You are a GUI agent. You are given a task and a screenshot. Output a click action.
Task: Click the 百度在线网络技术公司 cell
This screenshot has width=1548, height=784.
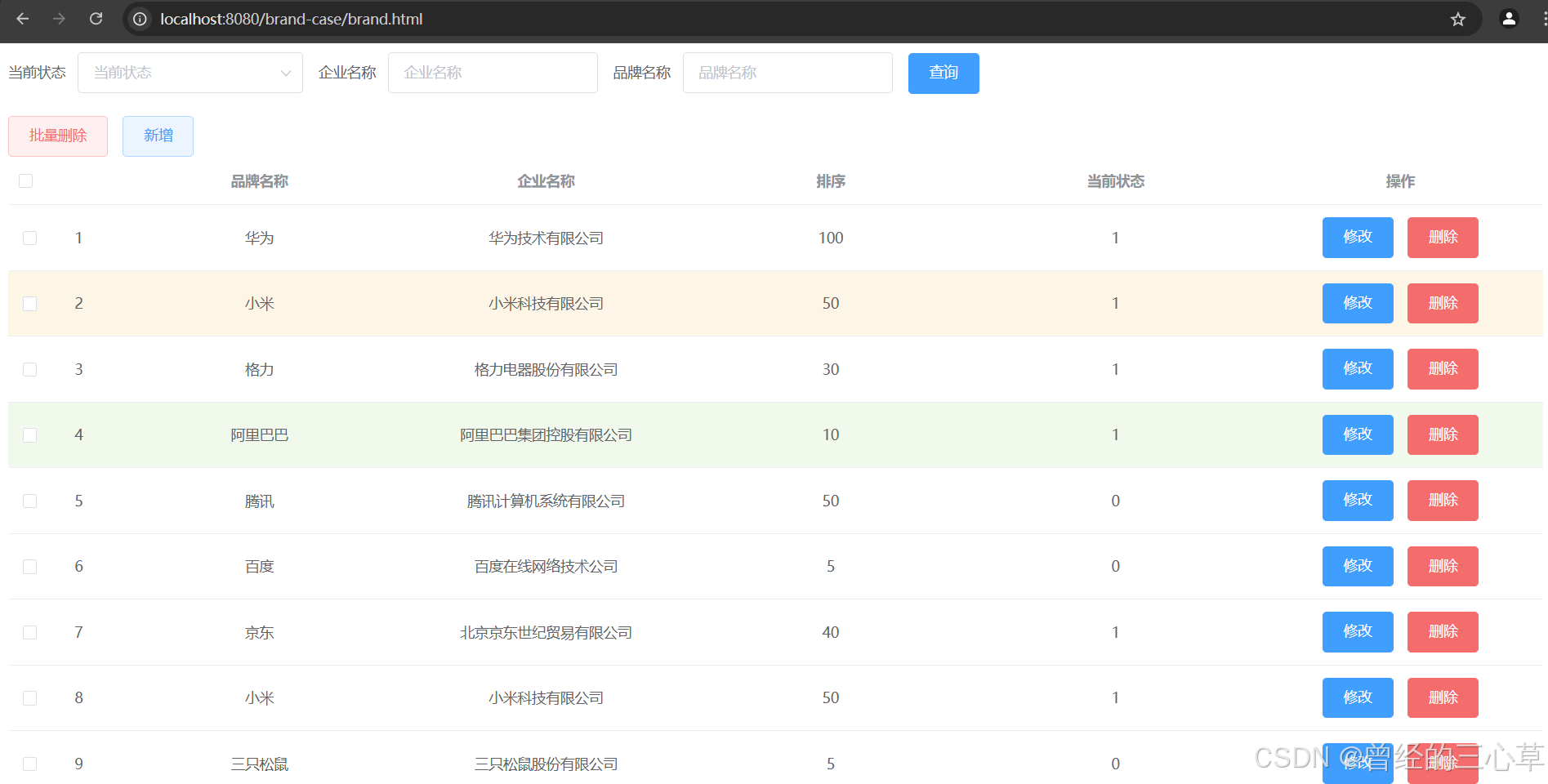pyautogui.click(x=546, y=567)
